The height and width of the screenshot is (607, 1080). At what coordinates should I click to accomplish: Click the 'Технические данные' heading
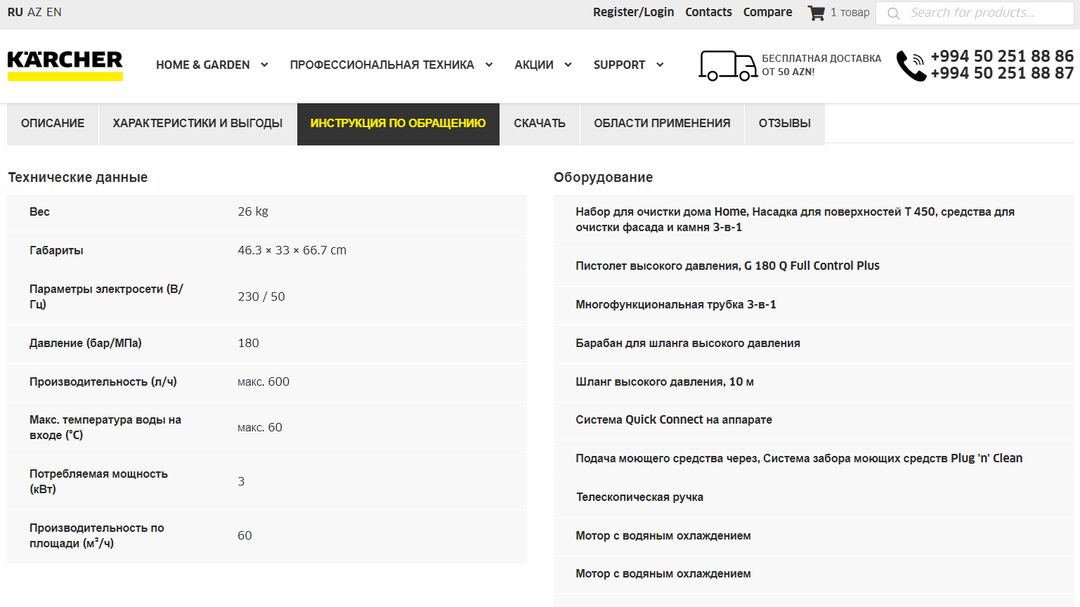[x=78, y=177]
